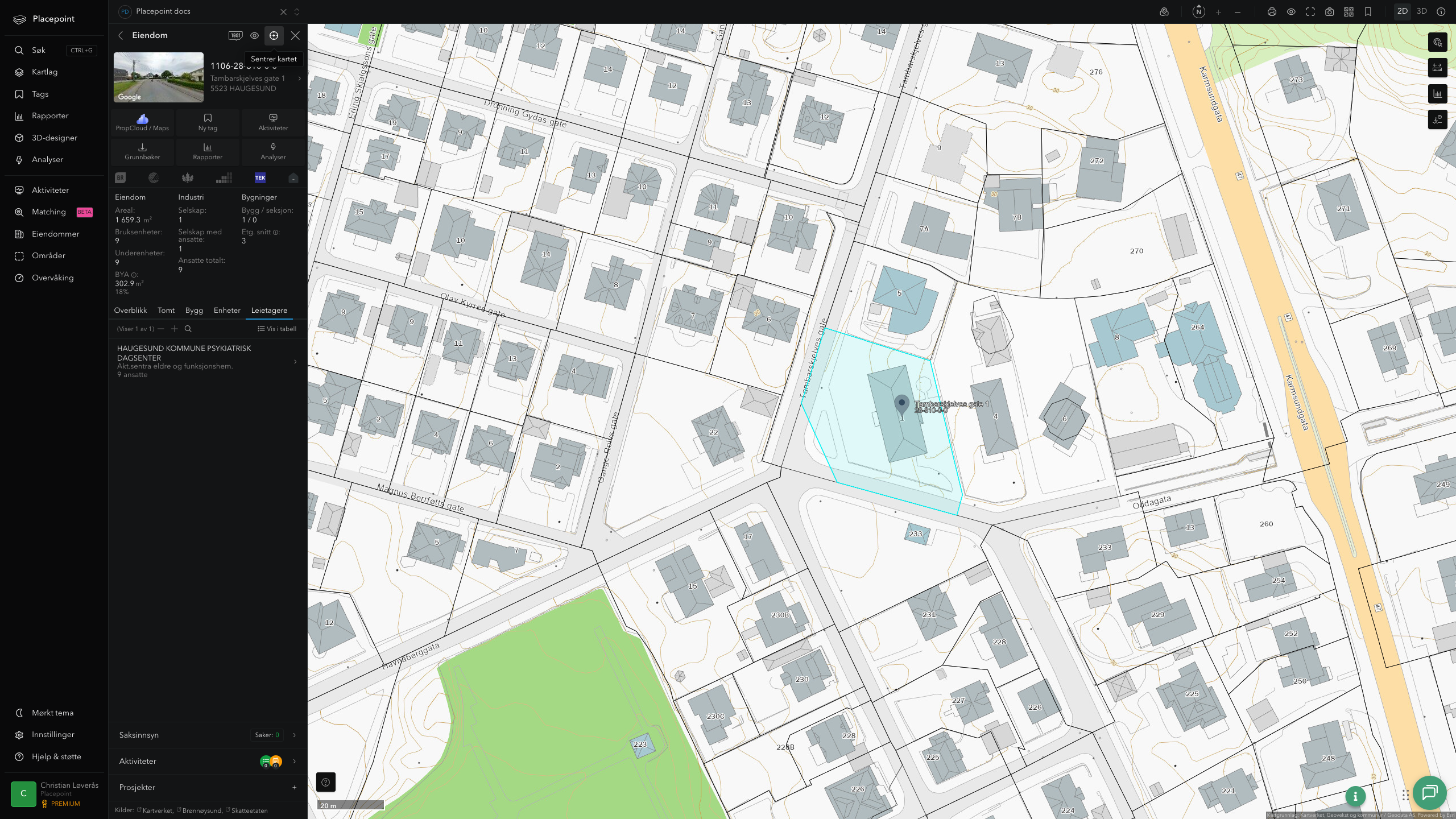
Task: Go back using the Eiendom back arrow
Action: click(121, 35)
